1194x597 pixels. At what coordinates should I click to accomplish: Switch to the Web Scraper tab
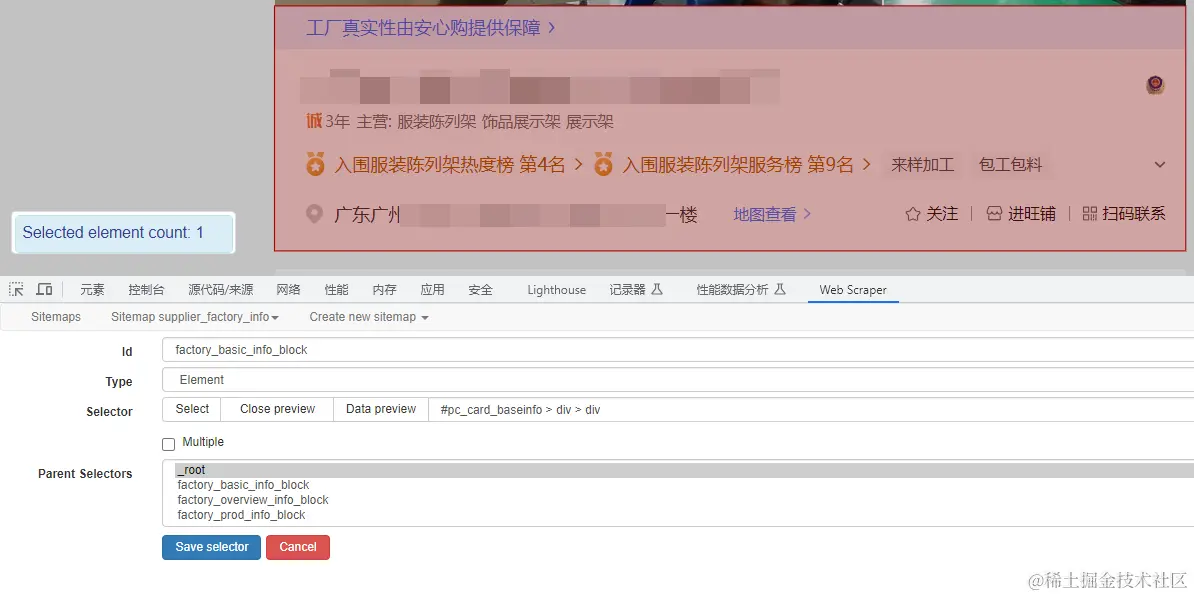(852, 289)
